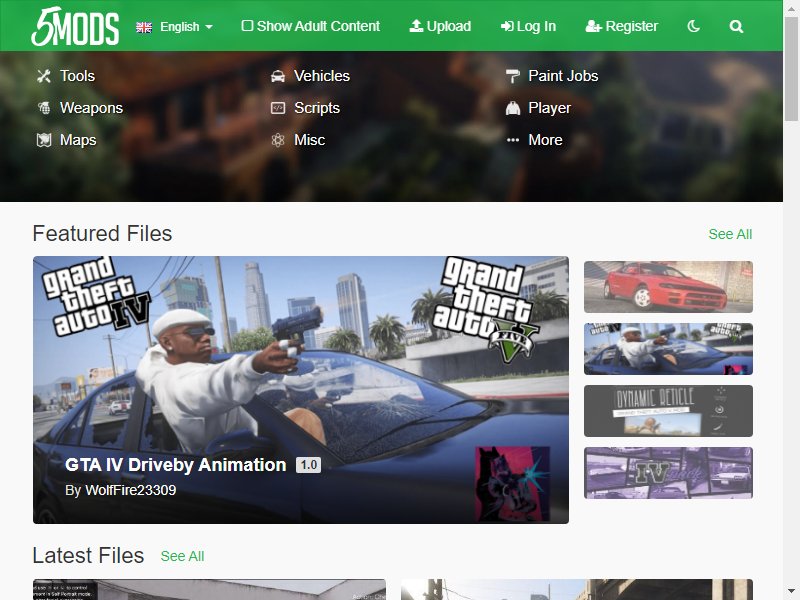This screenshot has width=800, height=600.
Task: Select red car featured thumbnail
Action: tap(668, 287)
